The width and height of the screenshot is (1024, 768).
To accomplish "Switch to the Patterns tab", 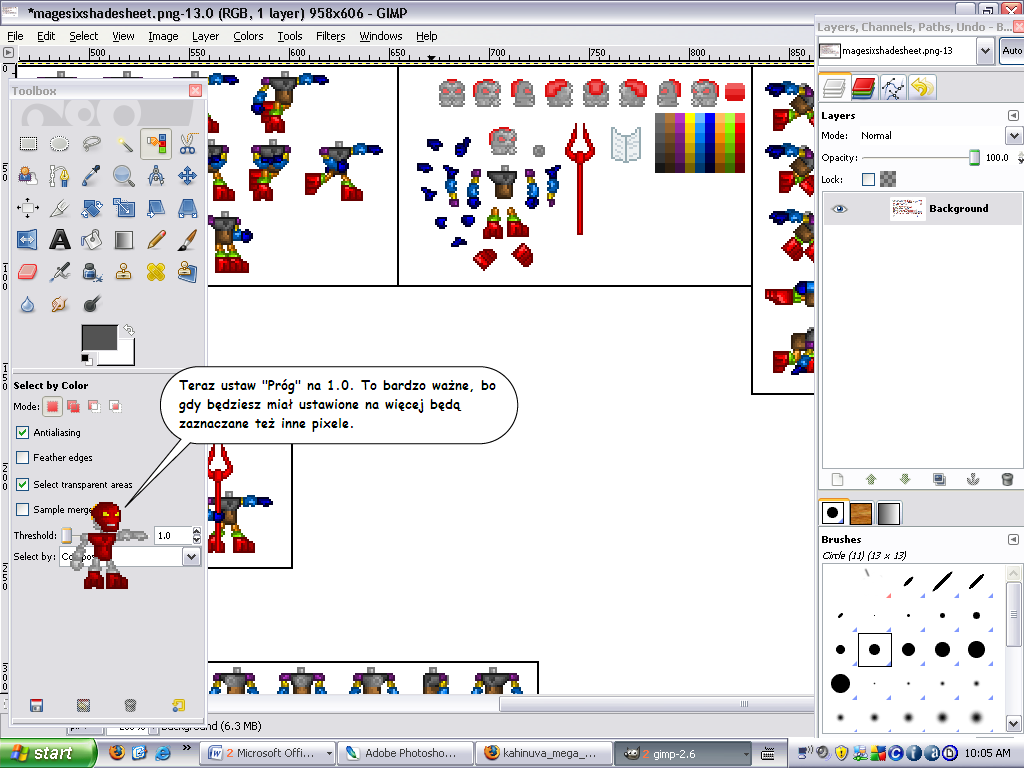I will [861, 513].
